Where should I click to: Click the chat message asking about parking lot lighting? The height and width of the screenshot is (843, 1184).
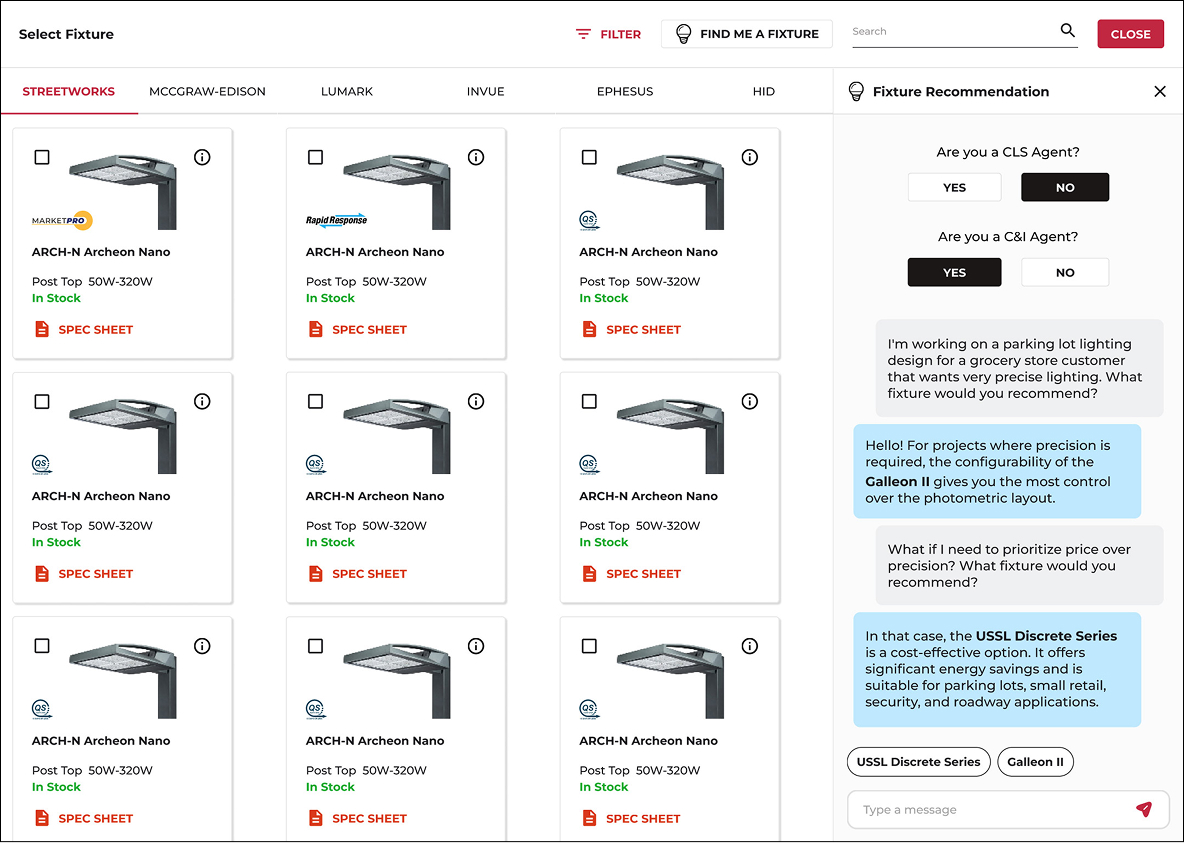point(1019,369)
